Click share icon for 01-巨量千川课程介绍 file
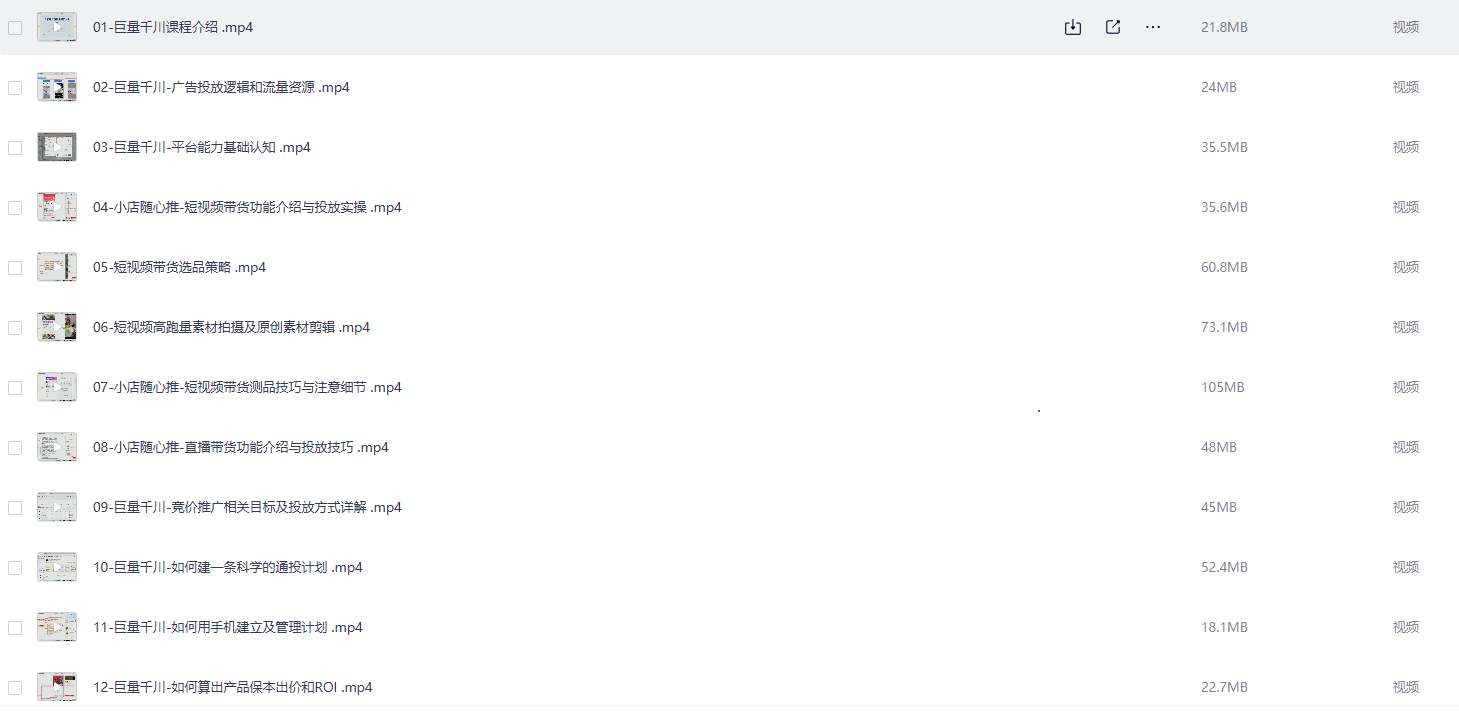The image size is (1459, 713). coord(1113,27)
